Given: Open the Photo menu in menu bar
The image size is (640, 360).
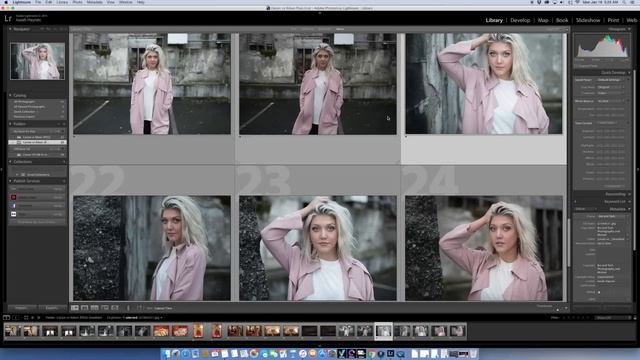Looking at the screenshot, I should click(x=77, y=2).
